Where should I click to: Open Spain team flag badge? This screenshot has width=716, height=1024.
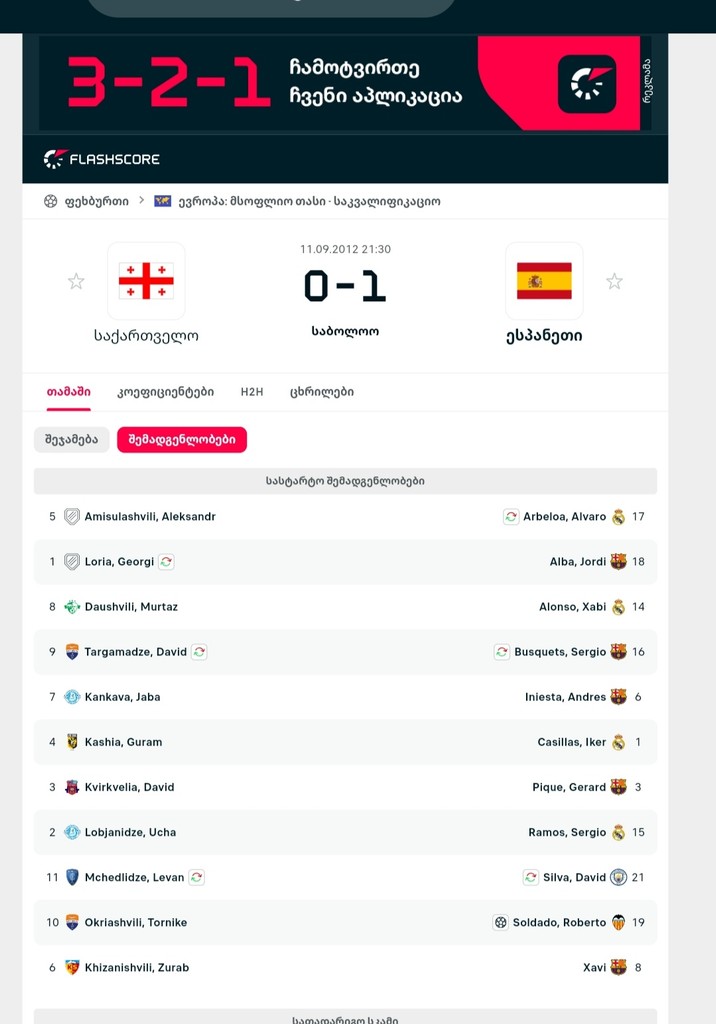coord(544,281)
